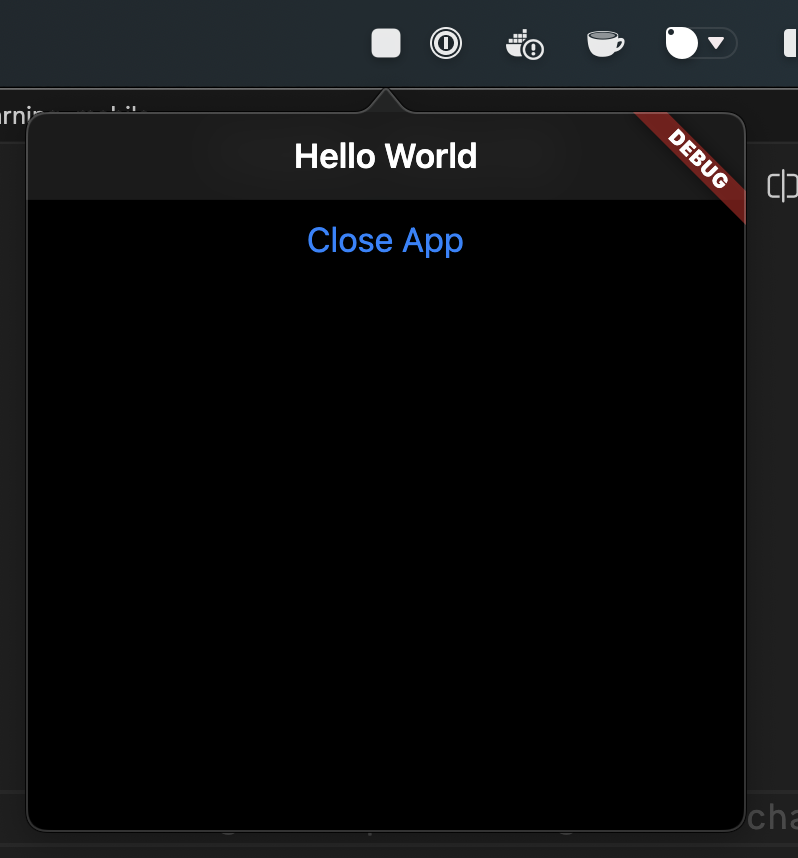Image resolution: width=798 pixels, height=858 pixels.
Task: Toggle the white circular knob in the pill control
Action: [681, 43]
